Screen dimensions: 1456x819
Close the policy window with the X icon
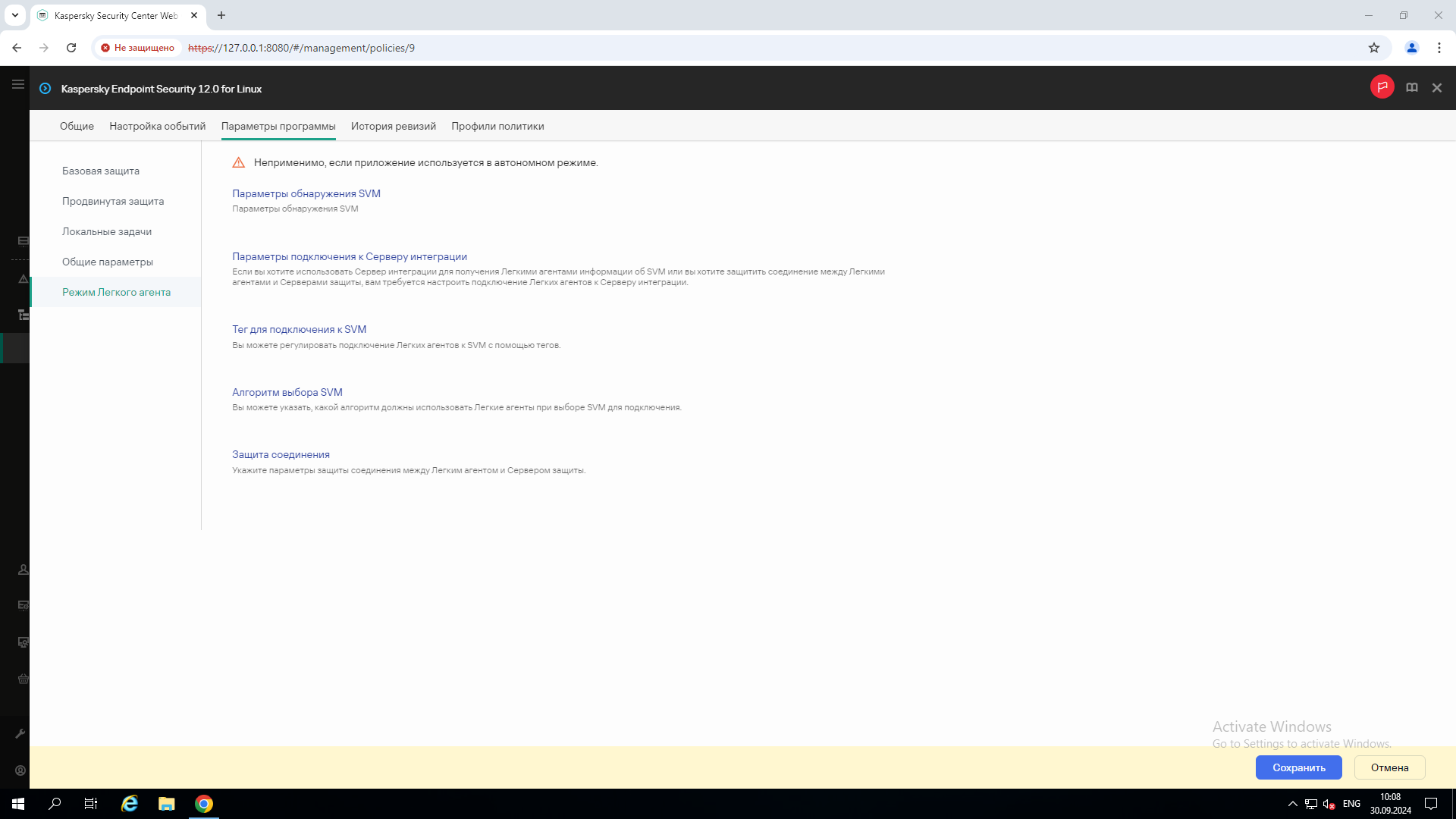pos(1437,88)
